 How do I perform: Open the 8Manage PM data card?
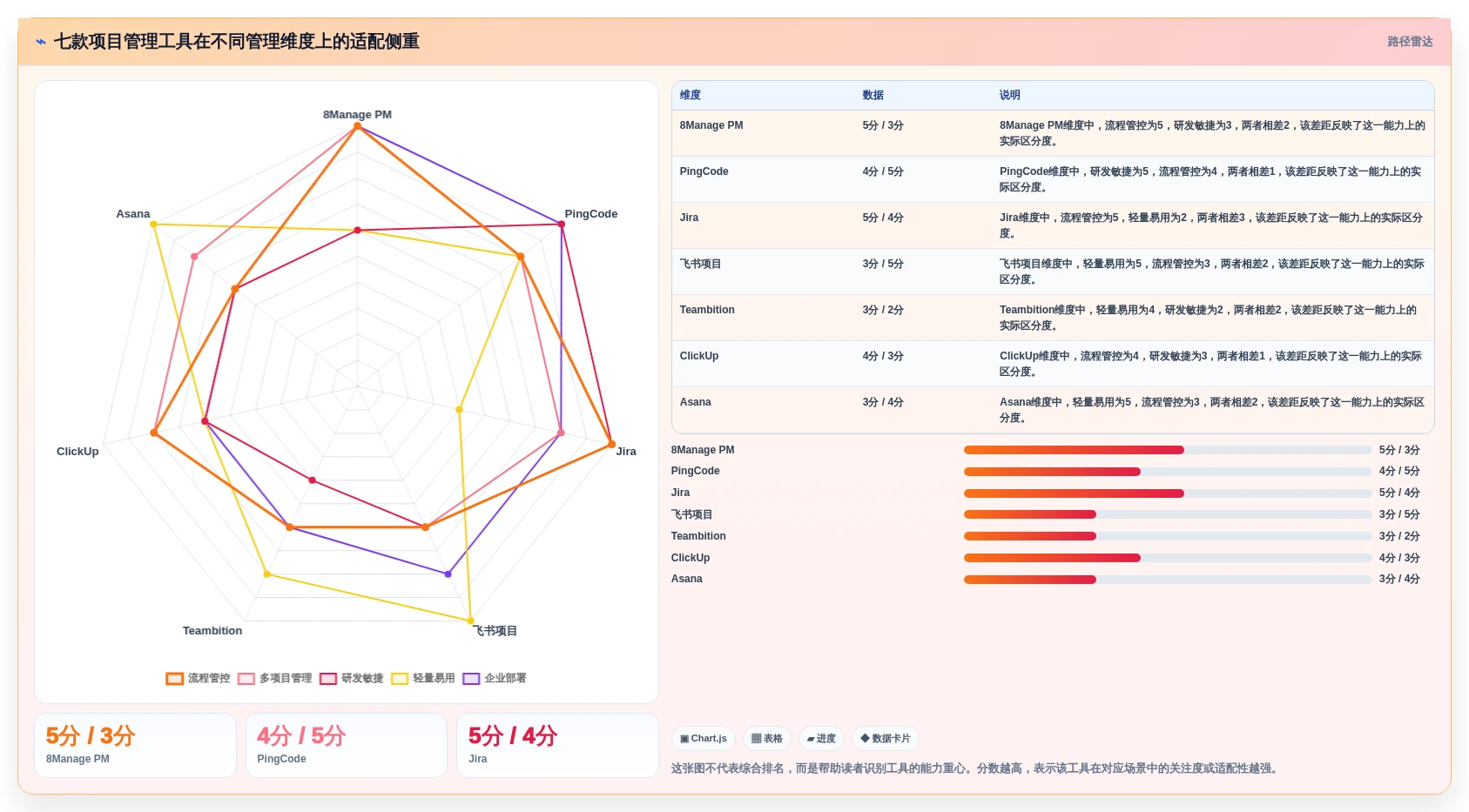tap(135, 745)
